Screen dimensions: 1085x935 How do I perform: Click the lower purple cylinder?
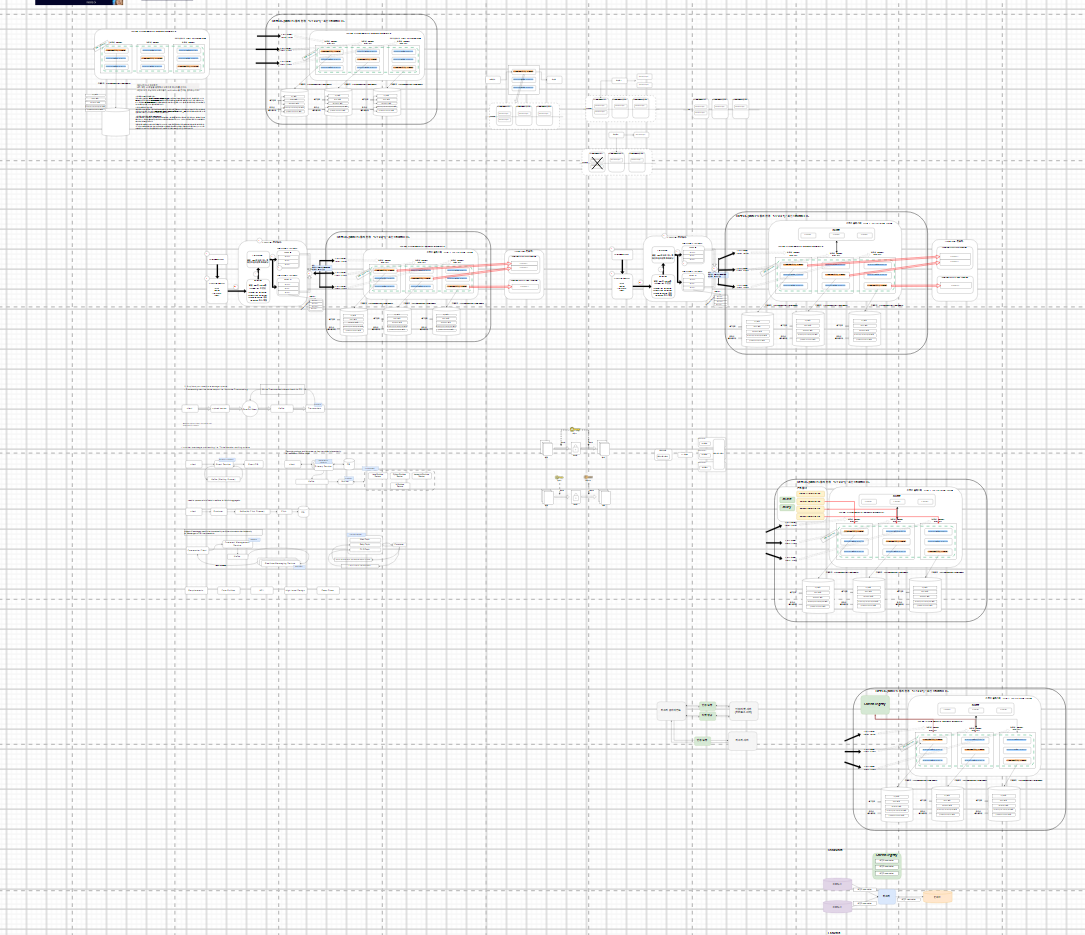pyautogui.click(x=837, y=907)
